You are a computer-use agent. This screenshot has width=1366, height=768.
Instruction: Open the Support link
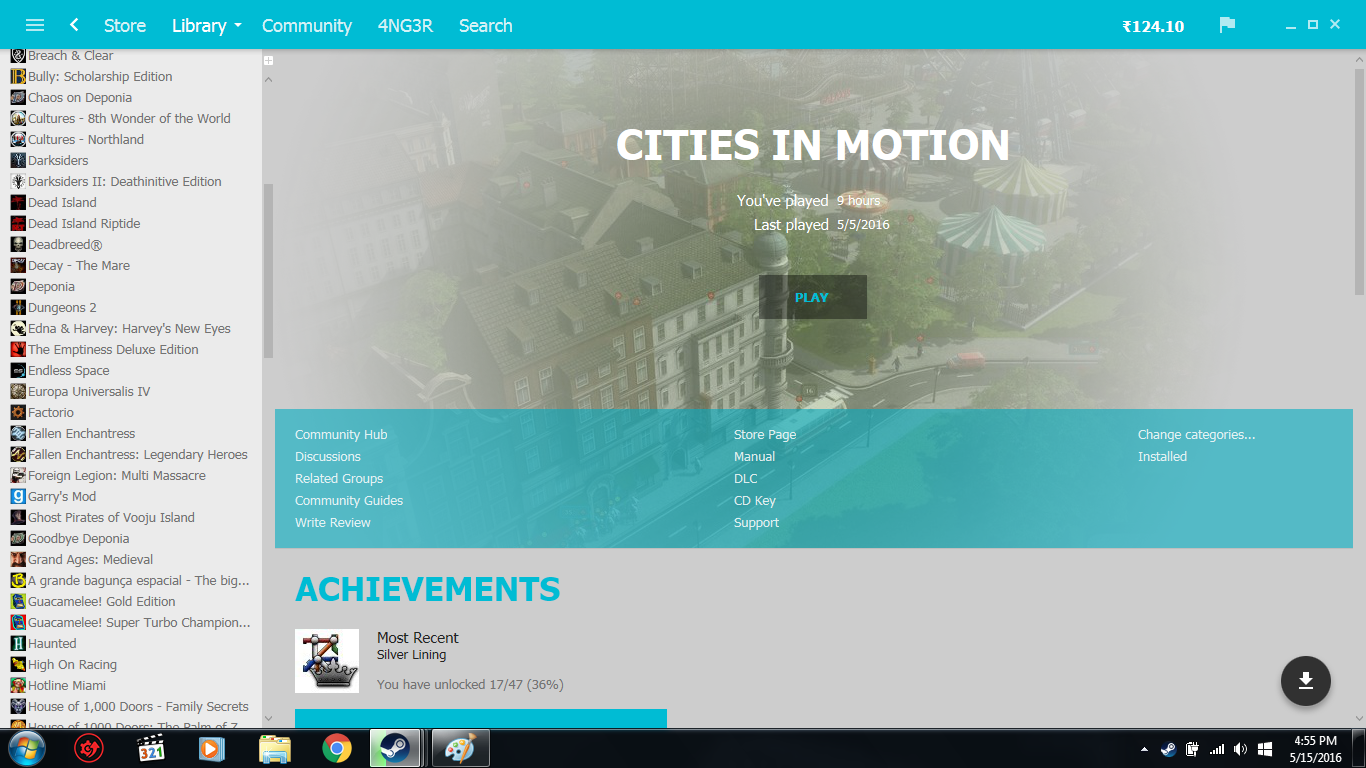point(756,522)
